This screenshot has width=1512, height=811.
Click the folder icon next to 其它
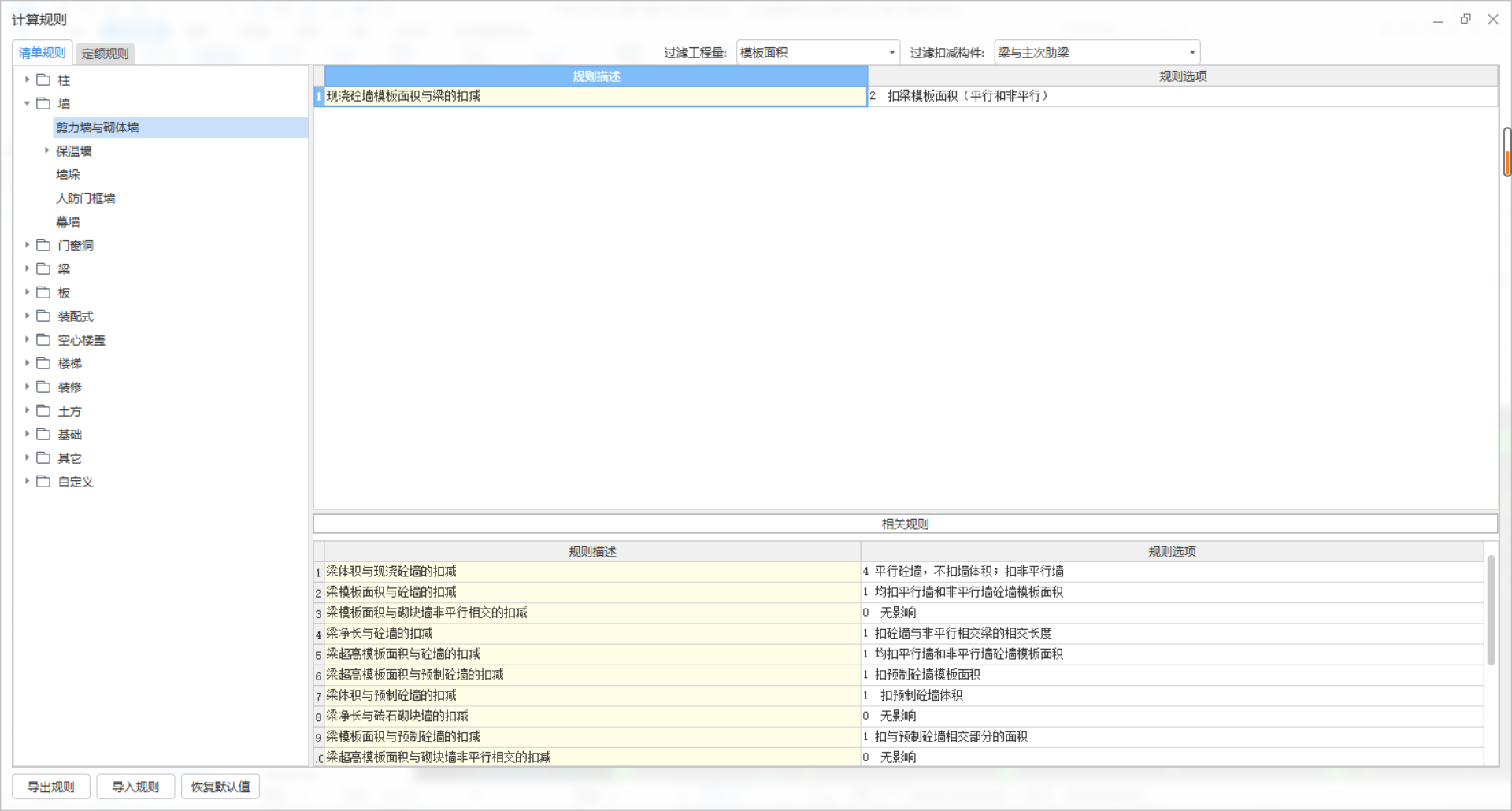[x=43, y=457]
